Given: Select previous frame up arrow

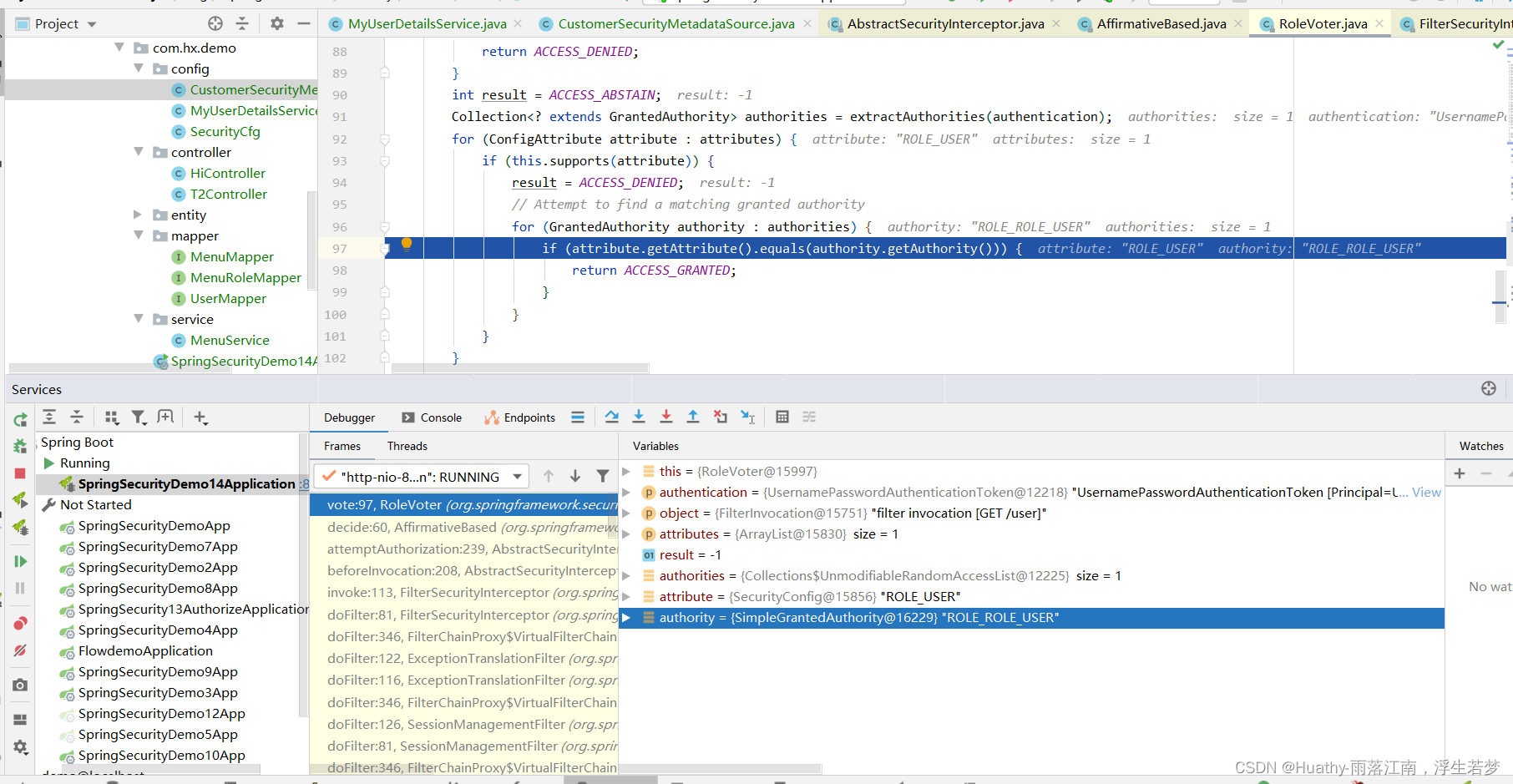Looking at the screenshot, I should [549, 476].
